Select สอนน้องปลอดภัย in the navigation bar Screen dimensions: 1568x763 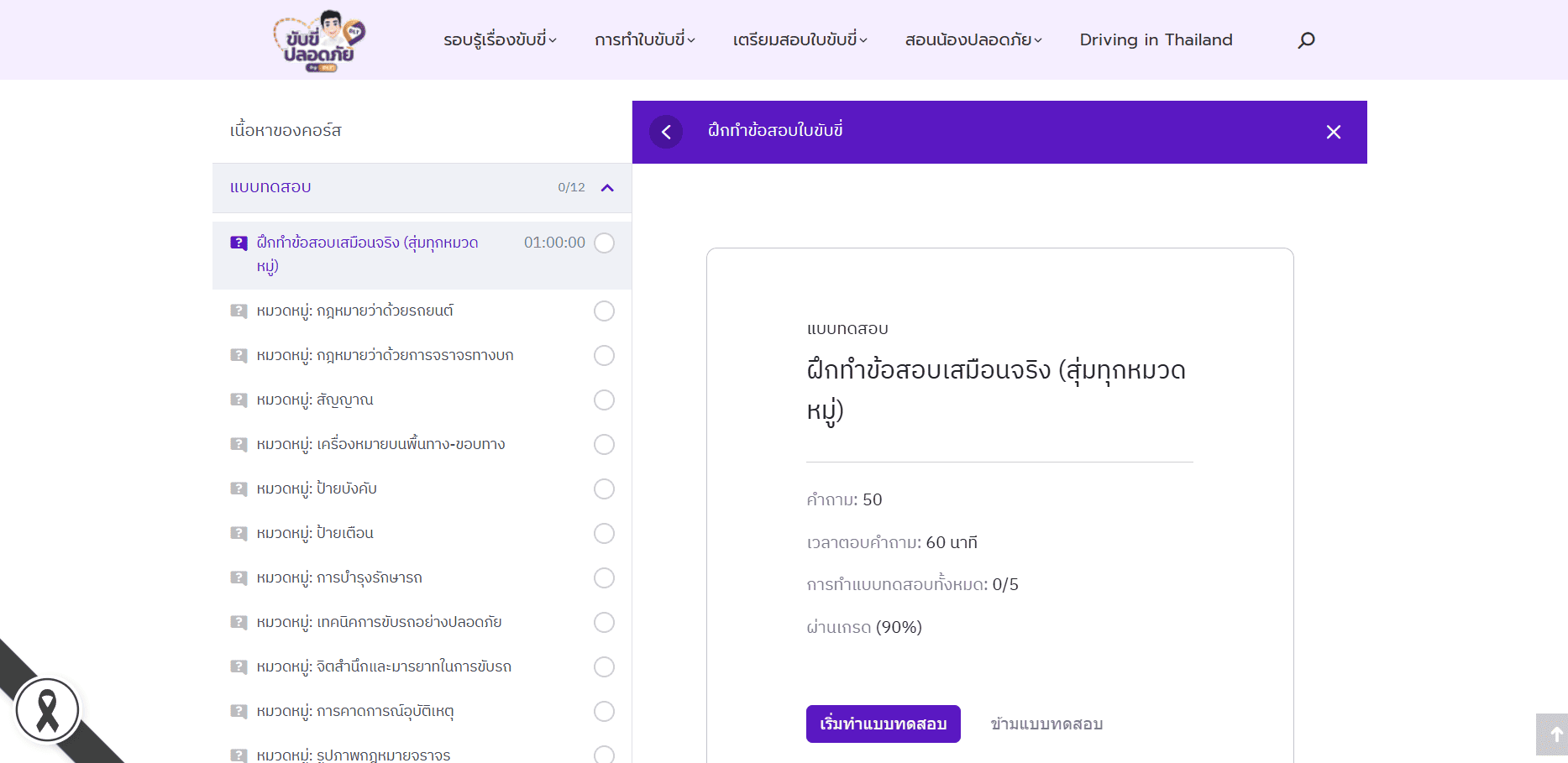(x=972, y=39)
